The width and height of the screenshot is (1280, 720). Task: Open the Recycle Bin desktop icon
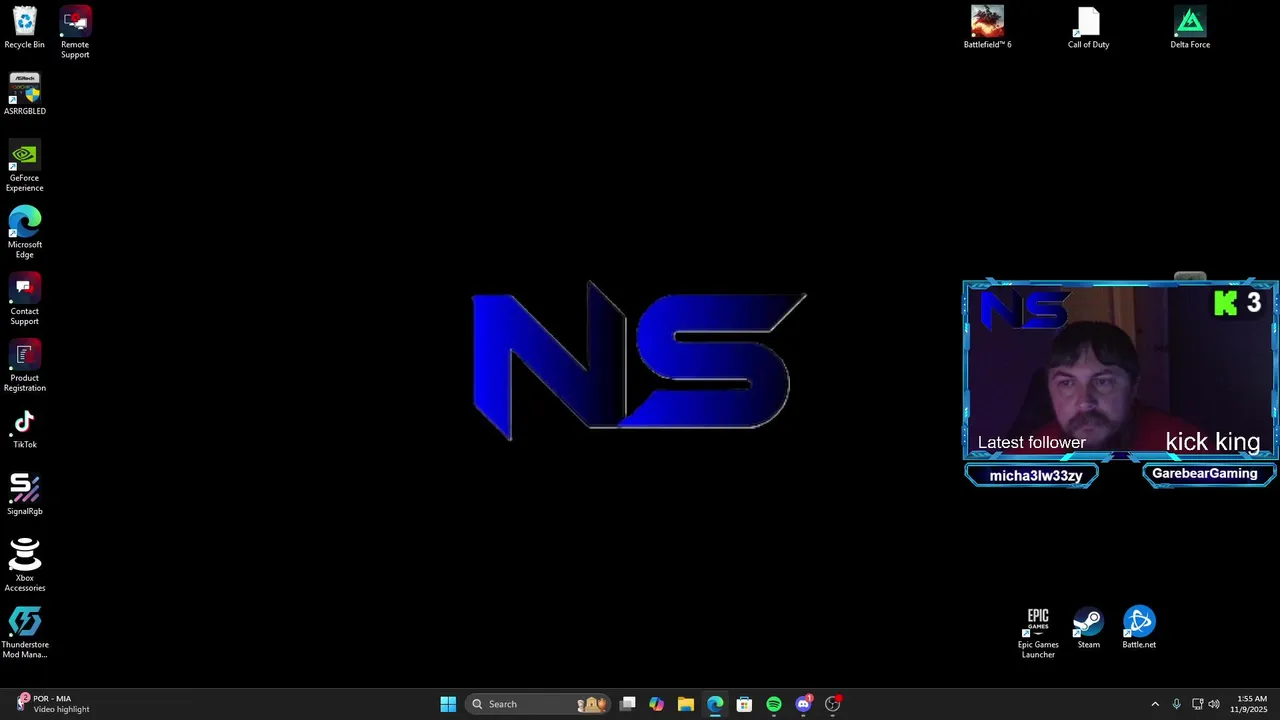click(24, 28)
